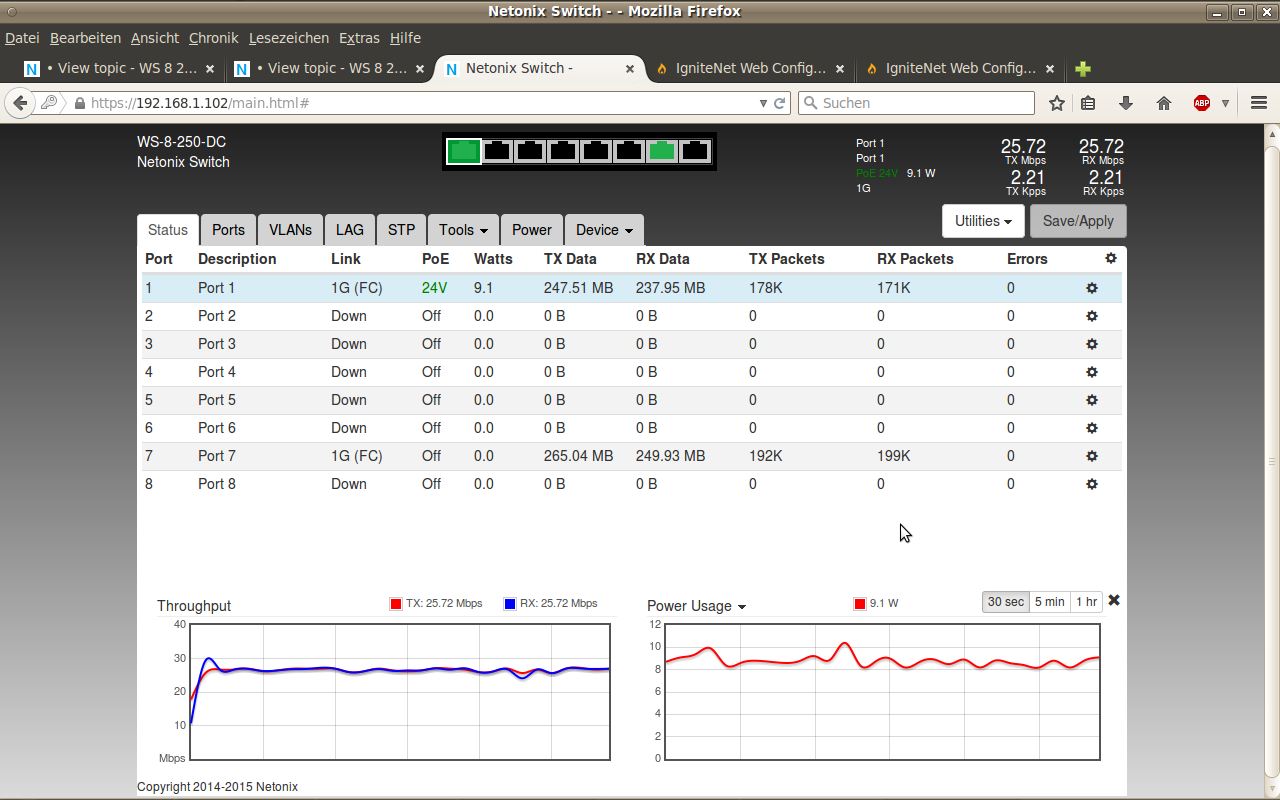The width and height of the screenshot is (1280, 800).
Task: Close the graphs panel with the X icon
Action: pos(1114,600)
